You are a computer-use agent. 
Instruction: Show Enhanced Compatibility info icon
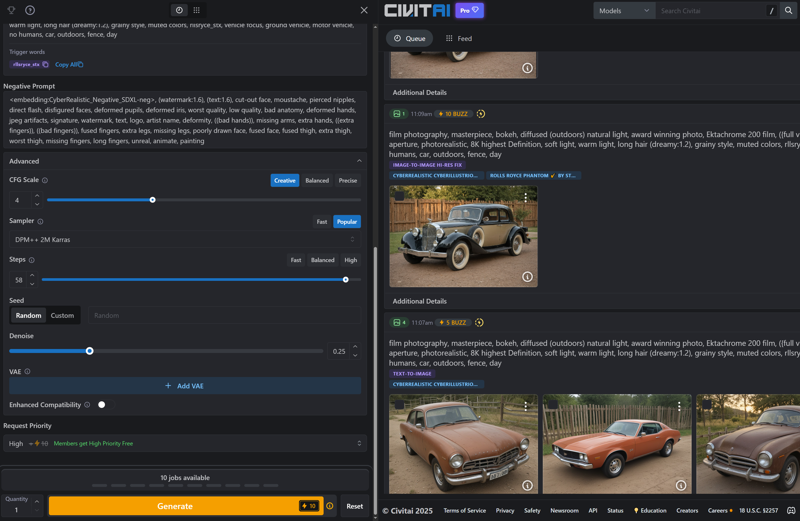87,405
